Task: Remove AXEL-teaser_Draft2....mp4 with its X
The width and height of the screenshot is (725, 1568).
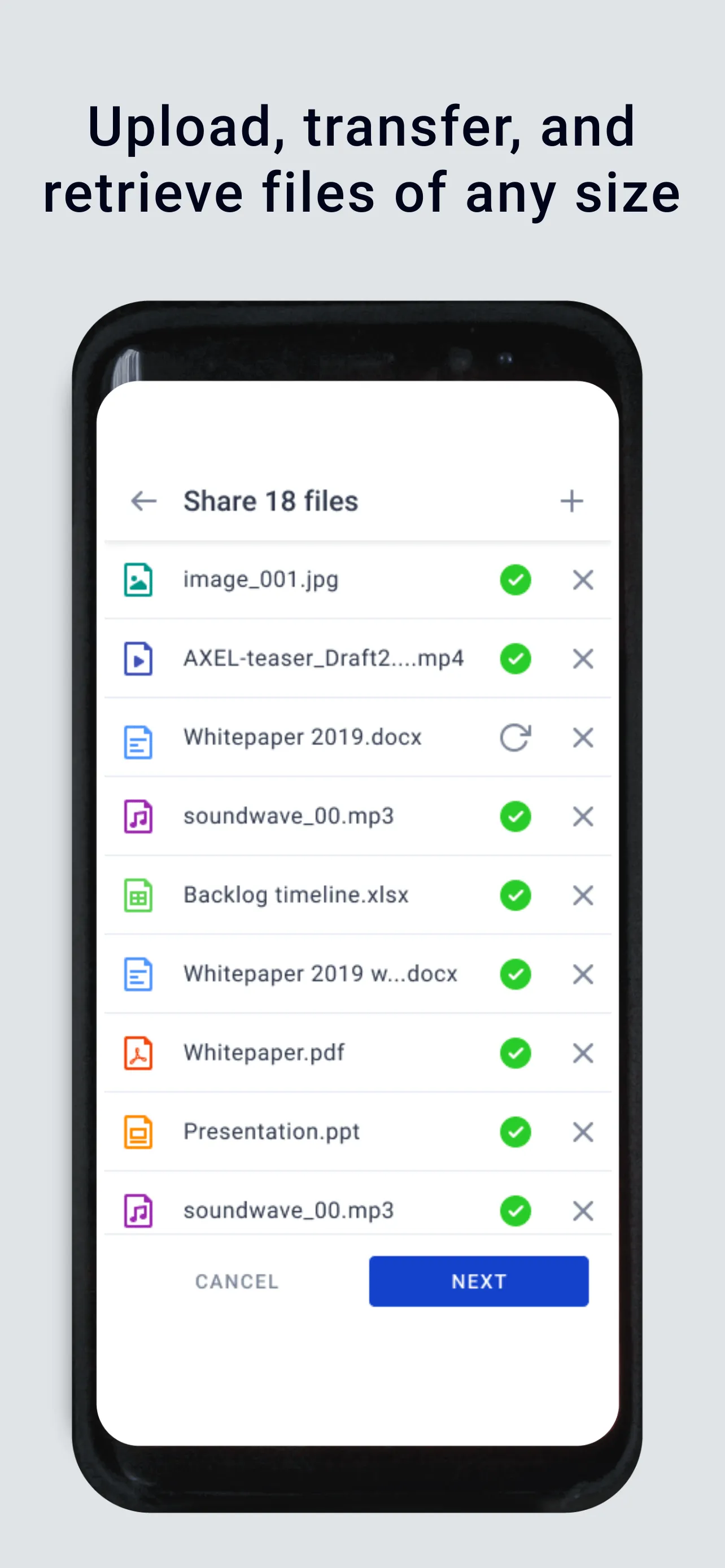Action: click(583, 659)
